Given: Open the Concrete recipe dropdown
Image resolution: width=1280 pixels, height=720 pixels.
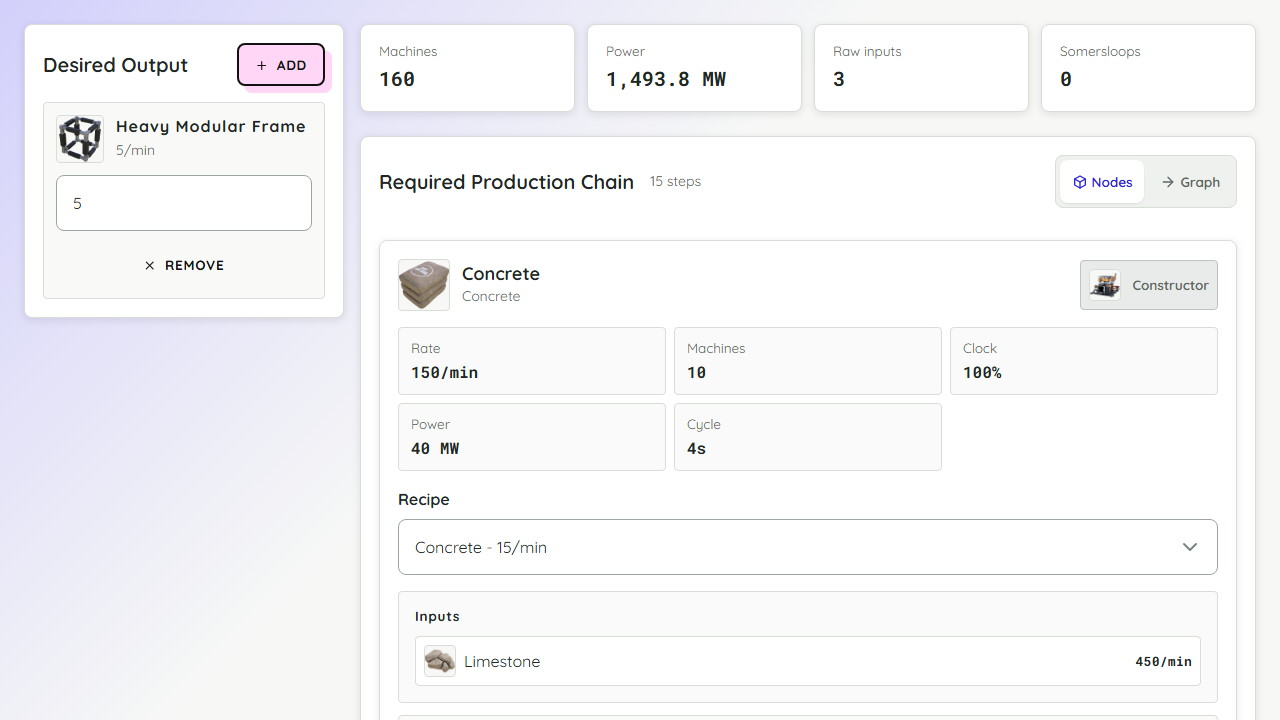Looking at the screenshot, I should [808, 547].
